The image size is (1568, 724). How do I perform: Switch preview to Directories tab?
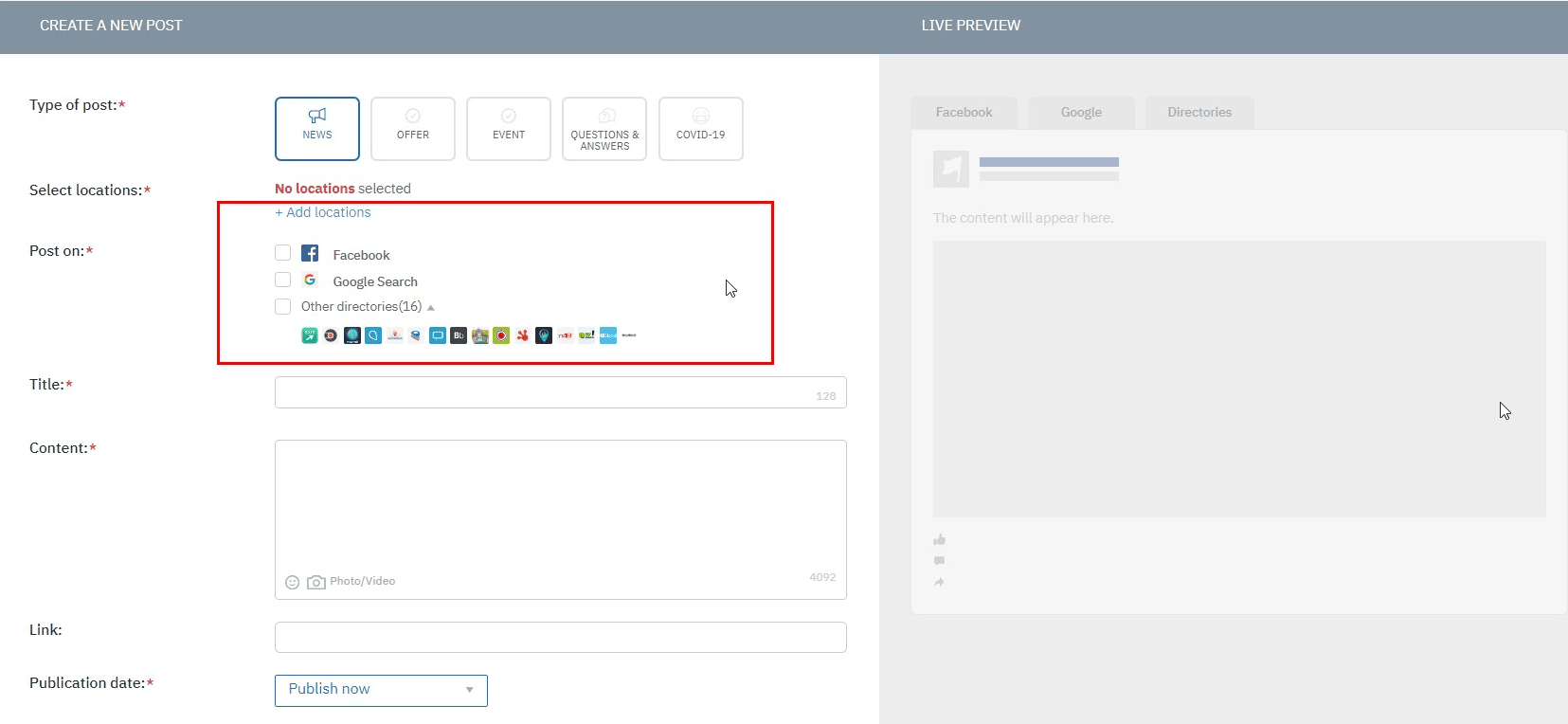click(1199, 112)
